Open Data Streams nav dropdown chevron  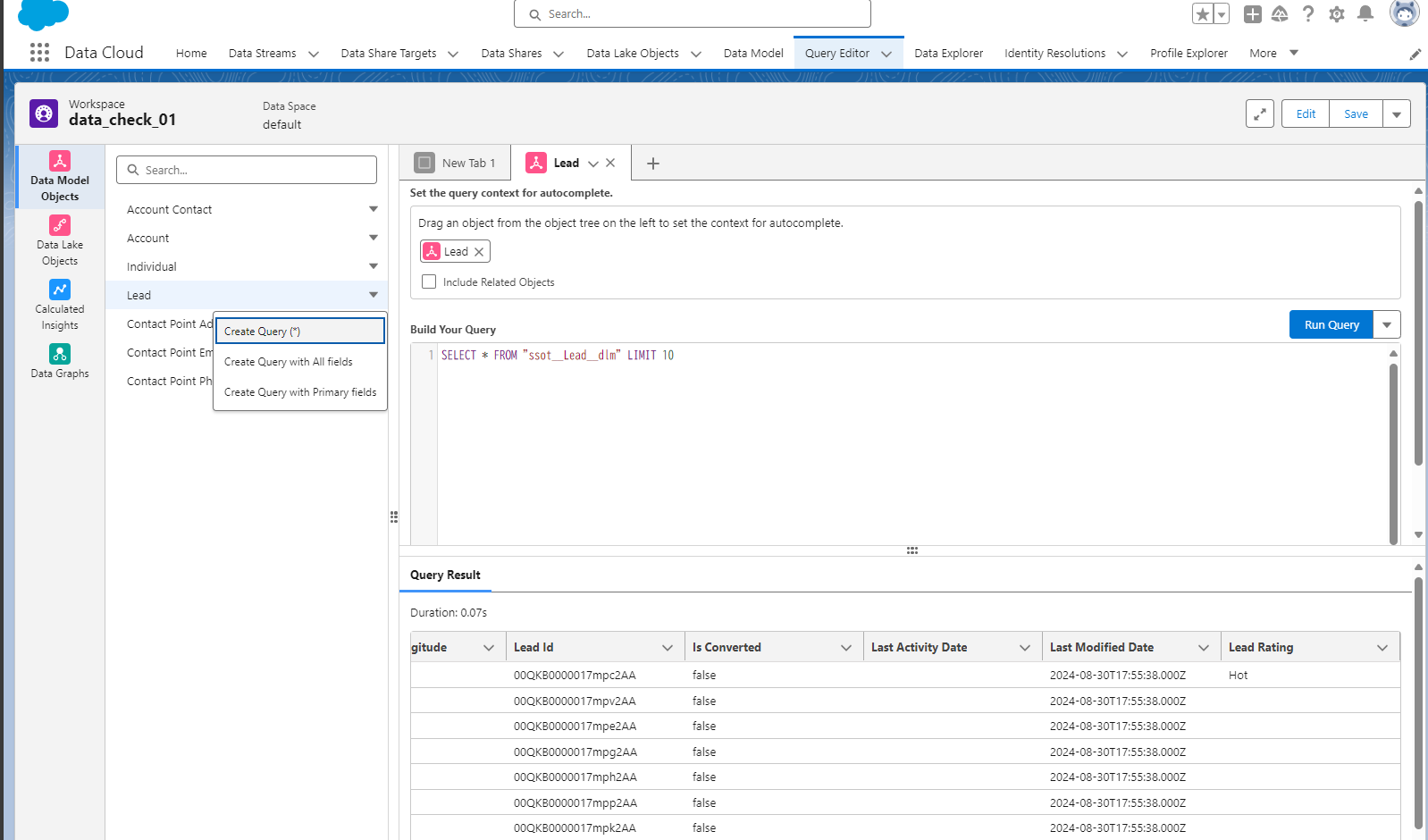click(314, 54)
